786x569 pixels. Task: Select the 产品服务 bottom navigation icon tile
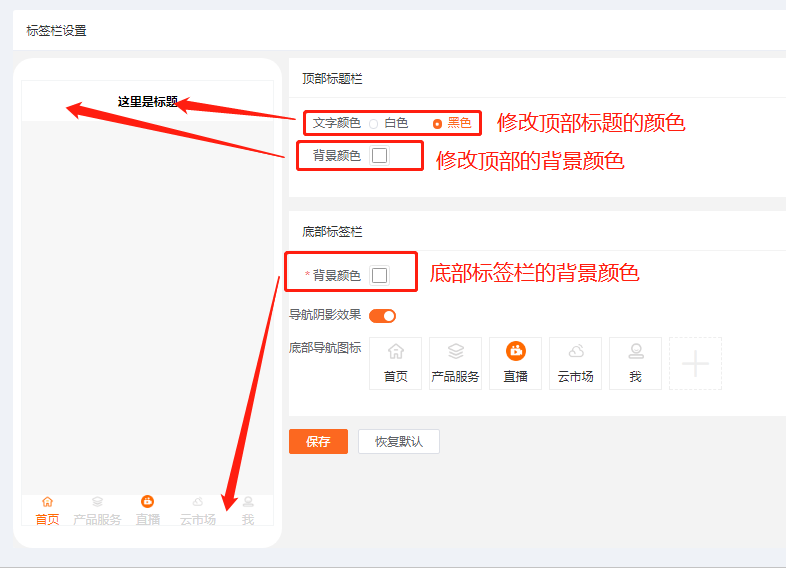[455, 363]
